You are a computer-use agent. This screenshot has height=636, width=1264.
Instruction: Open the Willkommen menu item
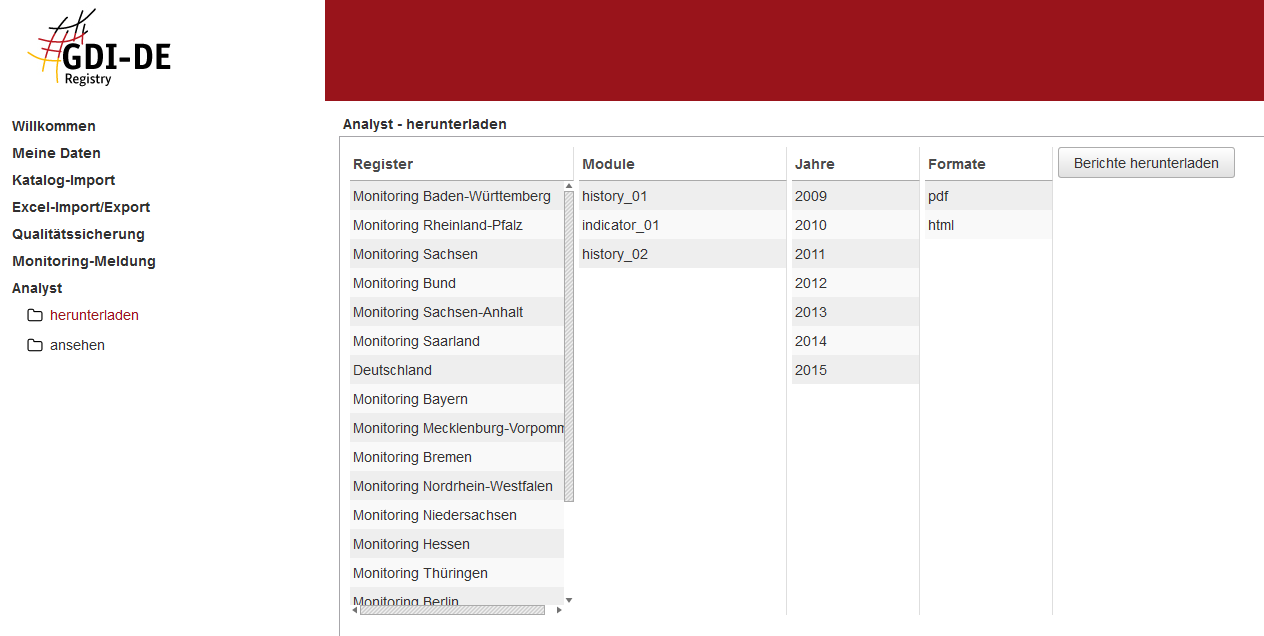pos(54,126)
